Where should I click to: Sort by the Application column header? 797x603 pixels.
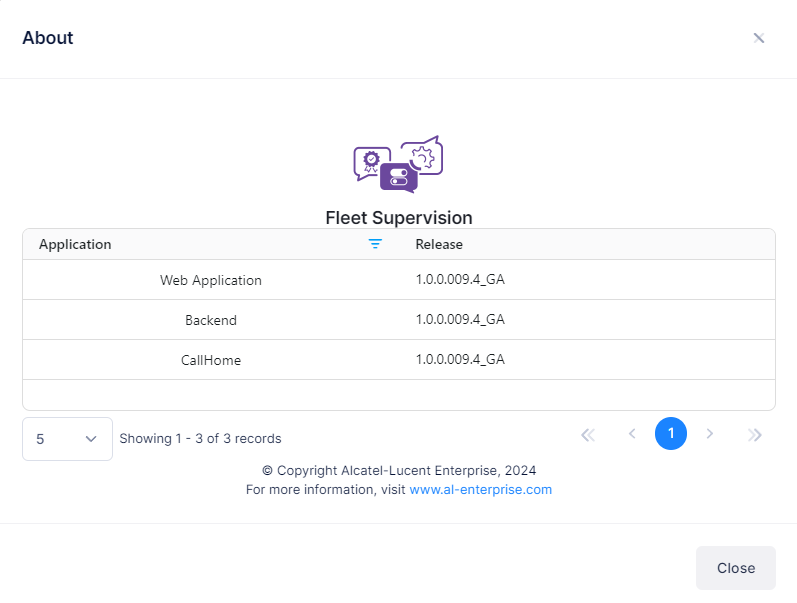tap(76, 244)
